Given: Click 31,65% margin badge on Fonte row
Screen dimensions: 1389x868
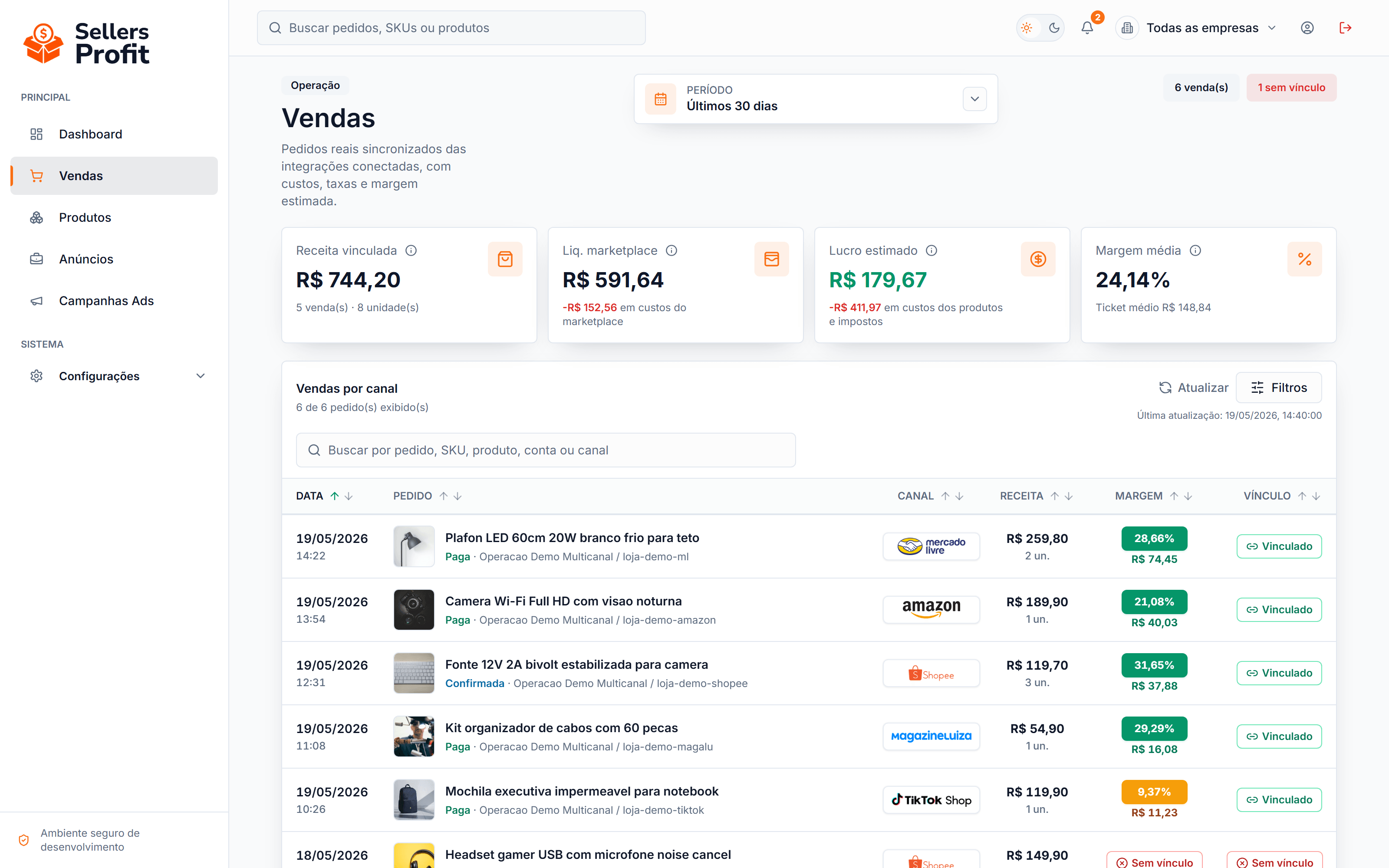Looking at the screenshot, I should (1154, 665).
